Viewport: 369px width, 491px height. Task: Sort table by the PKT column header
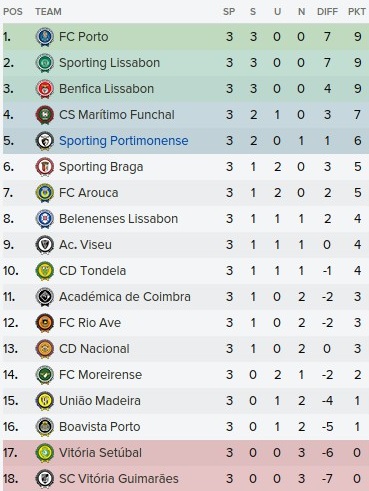[x=356, y=12]
